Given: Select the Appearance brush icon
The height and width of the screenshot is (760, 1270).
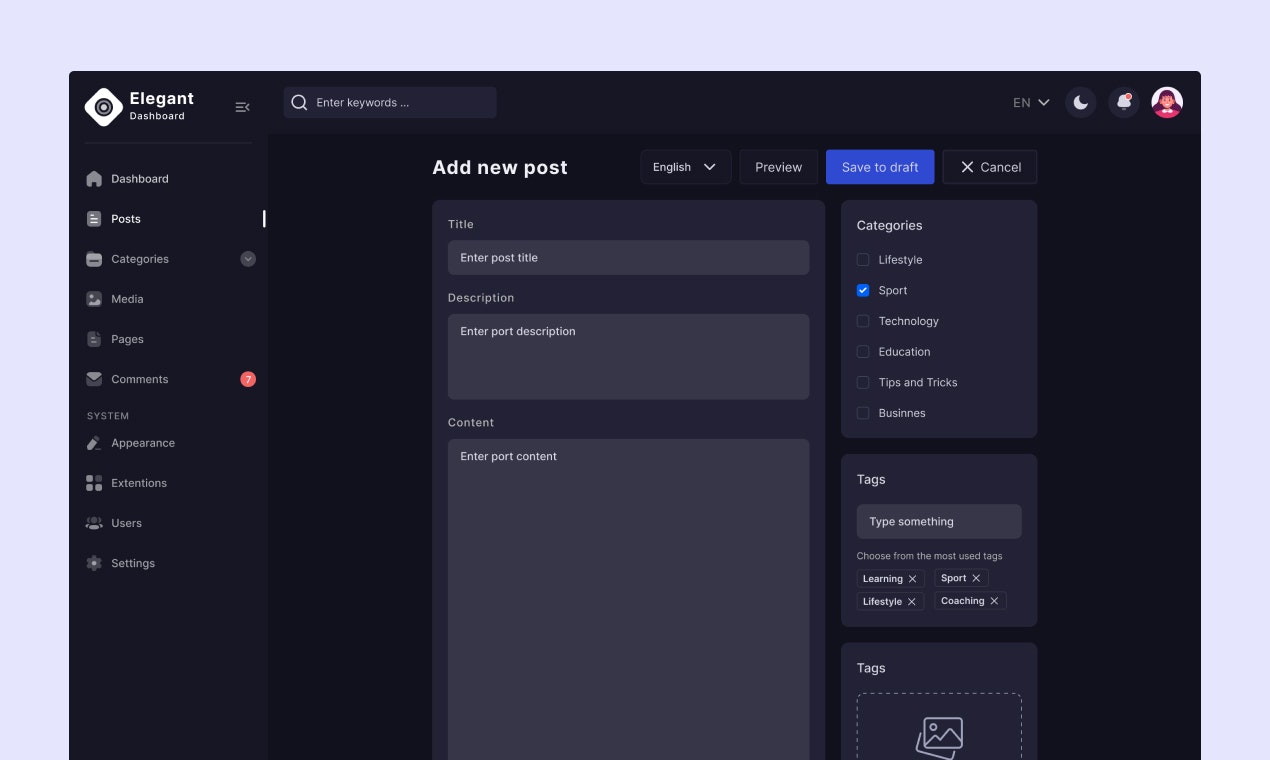Looking at the screenshot, I should (93, 443).
